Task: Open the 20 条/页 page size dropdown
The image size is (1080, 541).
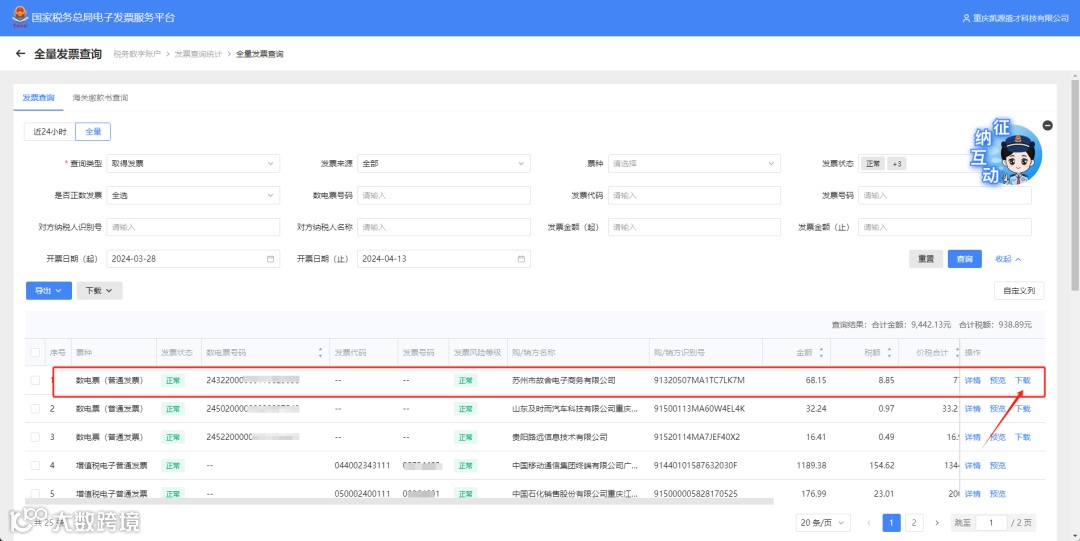Action: pyautogui.click(x=823, y=522)
